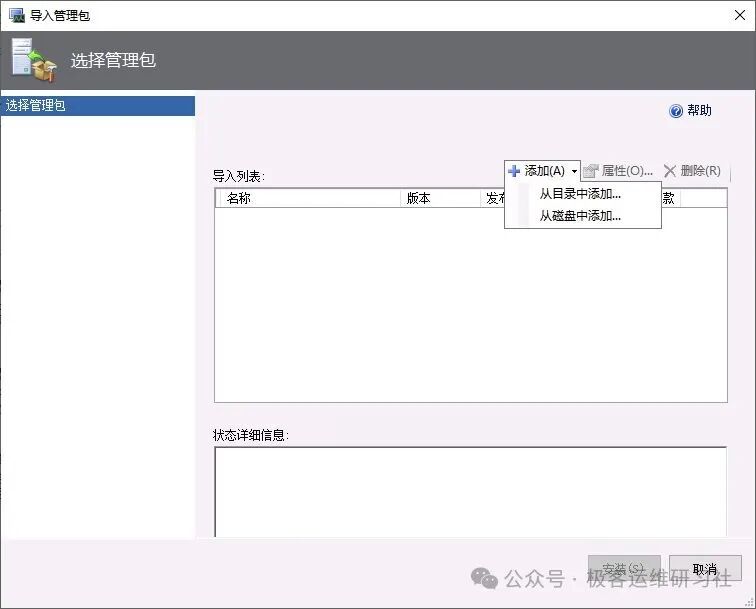
Task: Choose 从目录中添加... from the menu
Action: tap(580, 194)
